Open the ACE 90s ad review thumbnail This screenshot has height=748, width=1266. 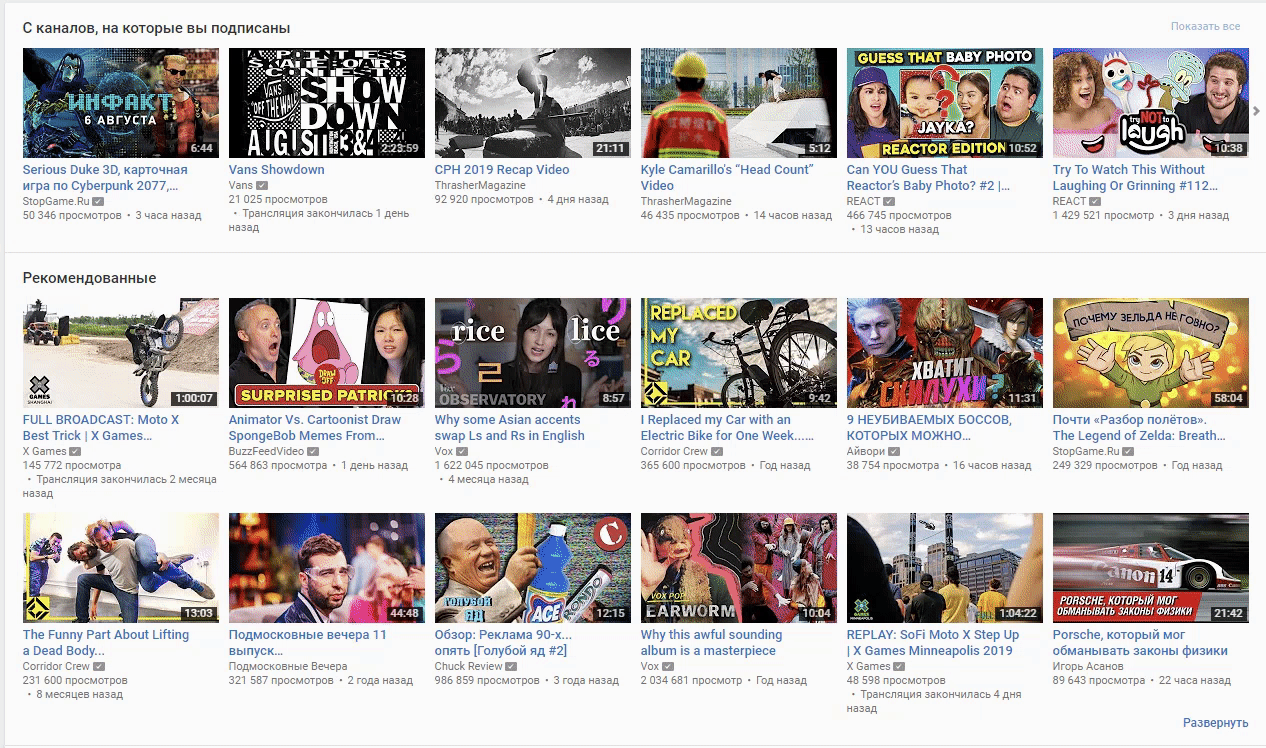[x=533, y=568]
